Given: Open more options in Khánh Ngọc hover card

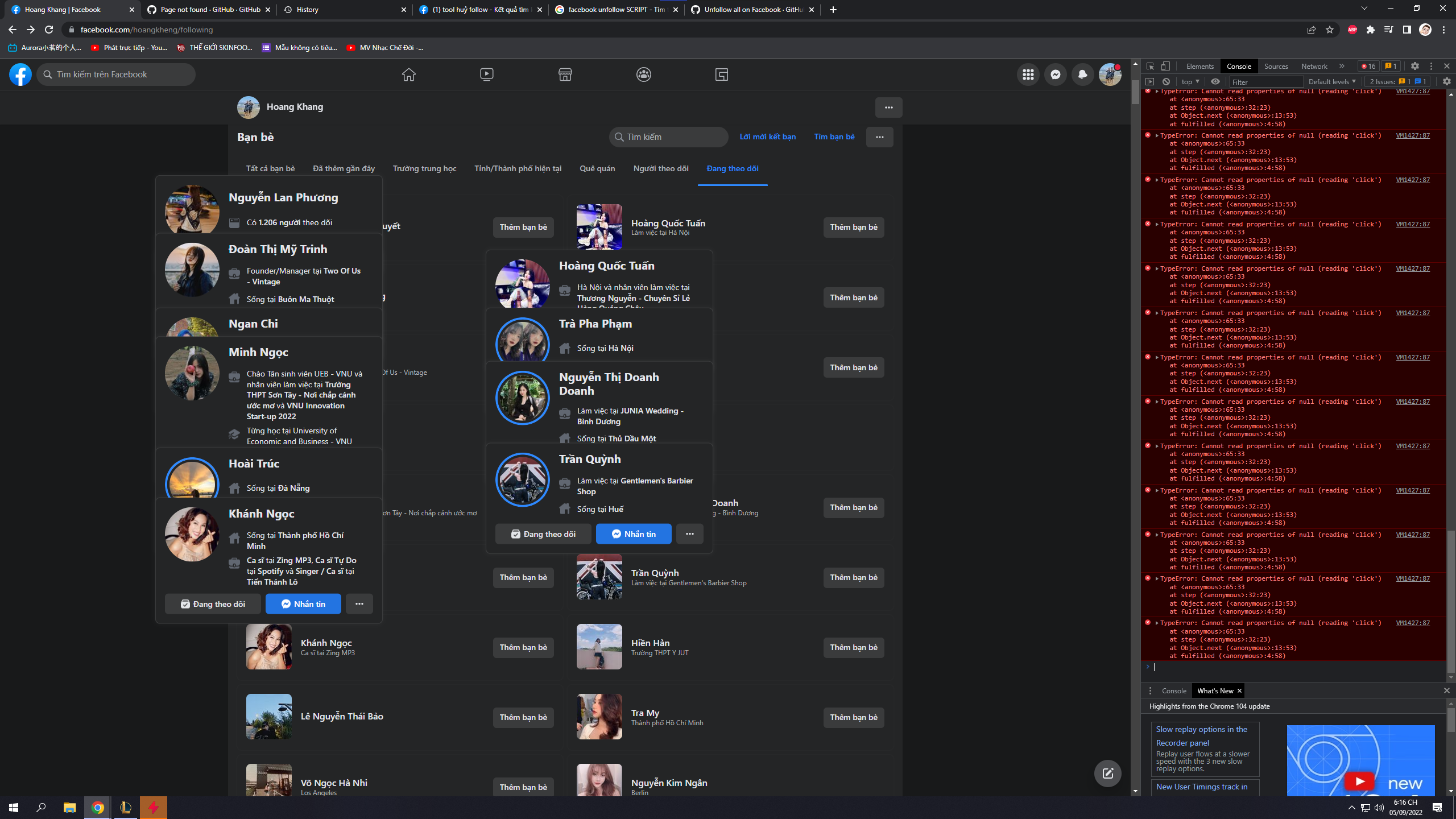Looking at the screenshot, I should (359, 604).
